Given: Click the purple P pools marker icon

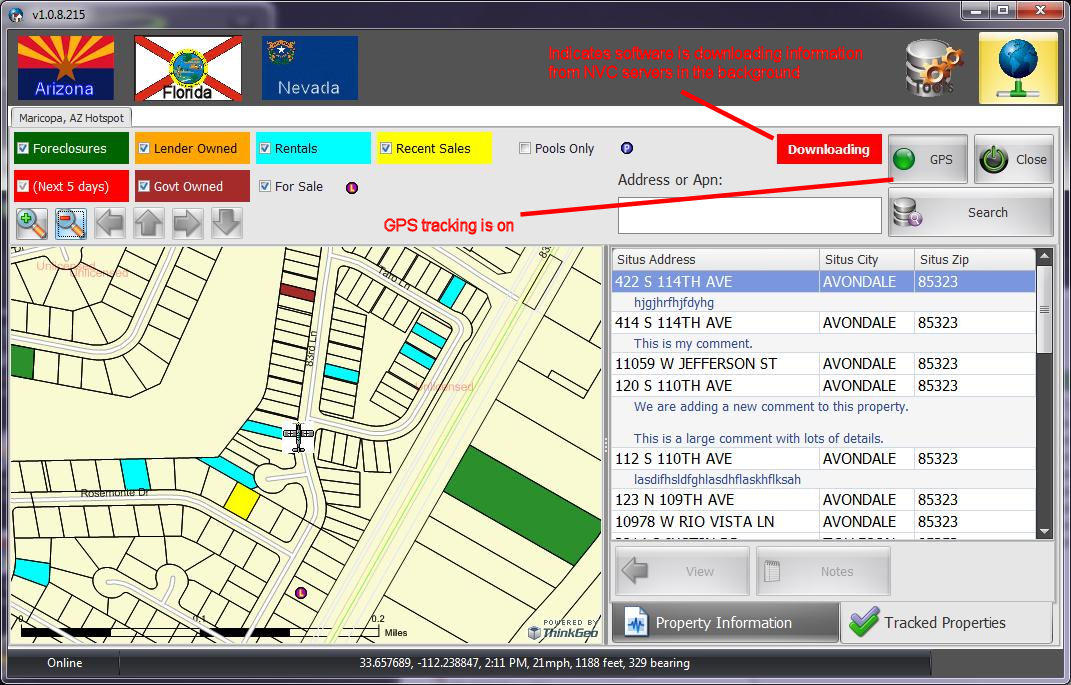Looking at the screenshot, I should click(626, 148).
